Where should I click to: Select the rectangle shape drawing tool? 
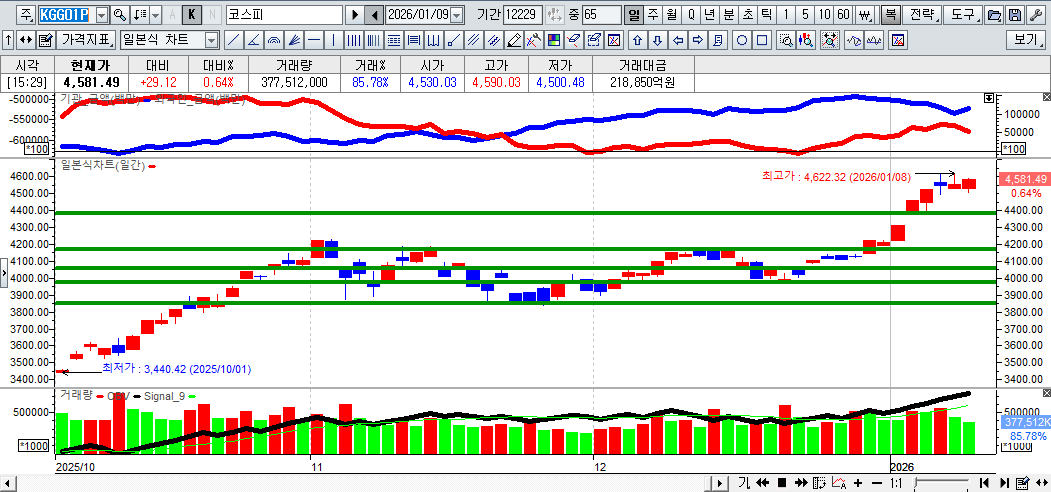coord(762,41)
